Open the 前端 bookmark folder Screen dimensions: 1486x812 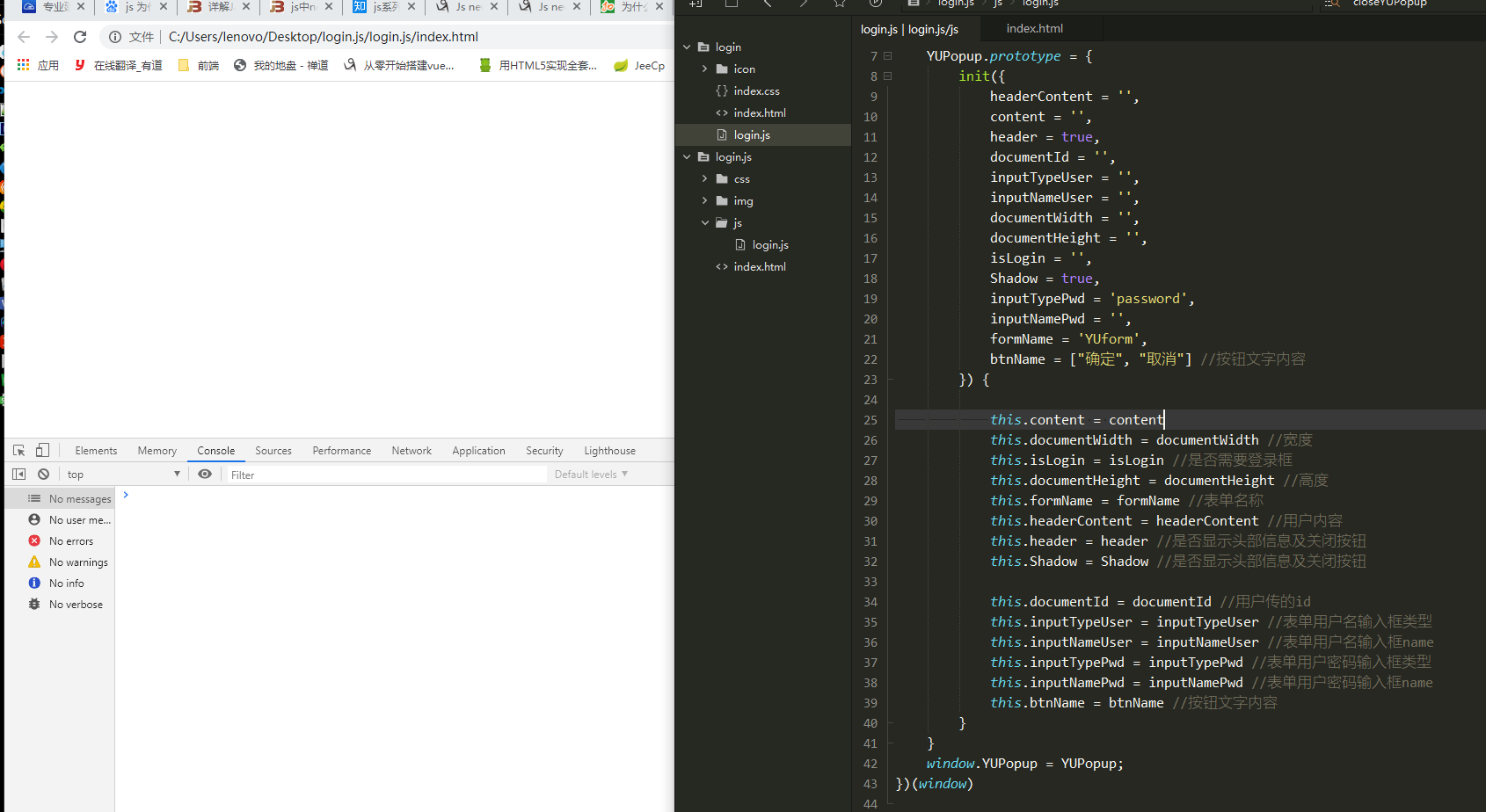(x=199, y=65)
